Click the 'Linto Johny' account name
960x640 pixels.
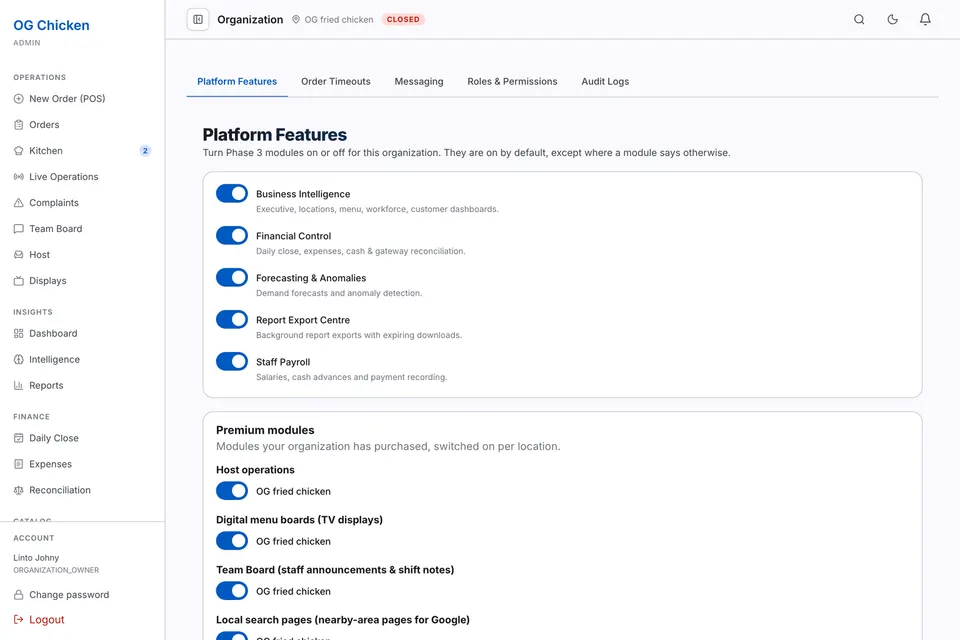tap(36, 558)
